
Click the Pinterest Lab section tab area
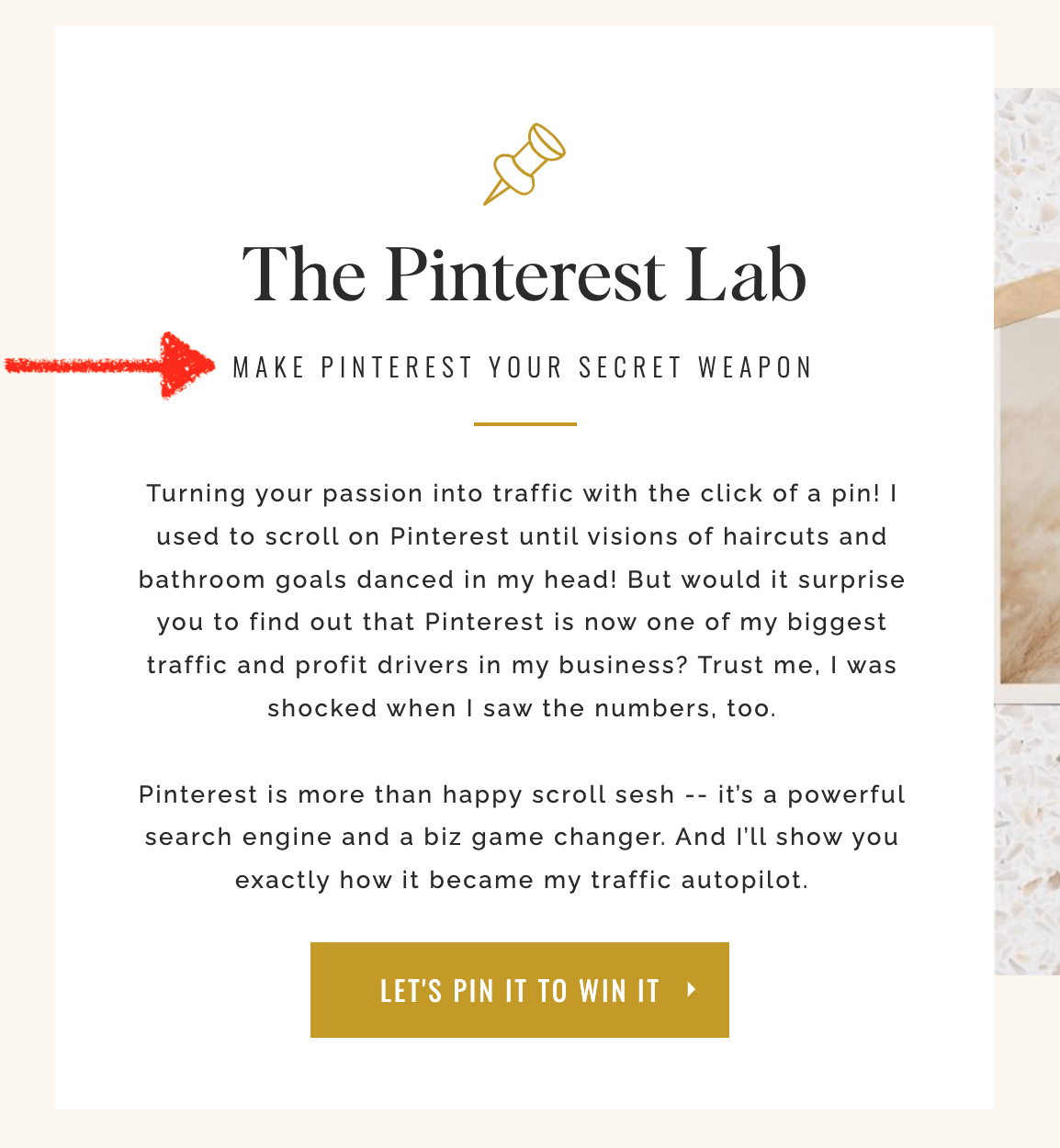coord(524,274)
